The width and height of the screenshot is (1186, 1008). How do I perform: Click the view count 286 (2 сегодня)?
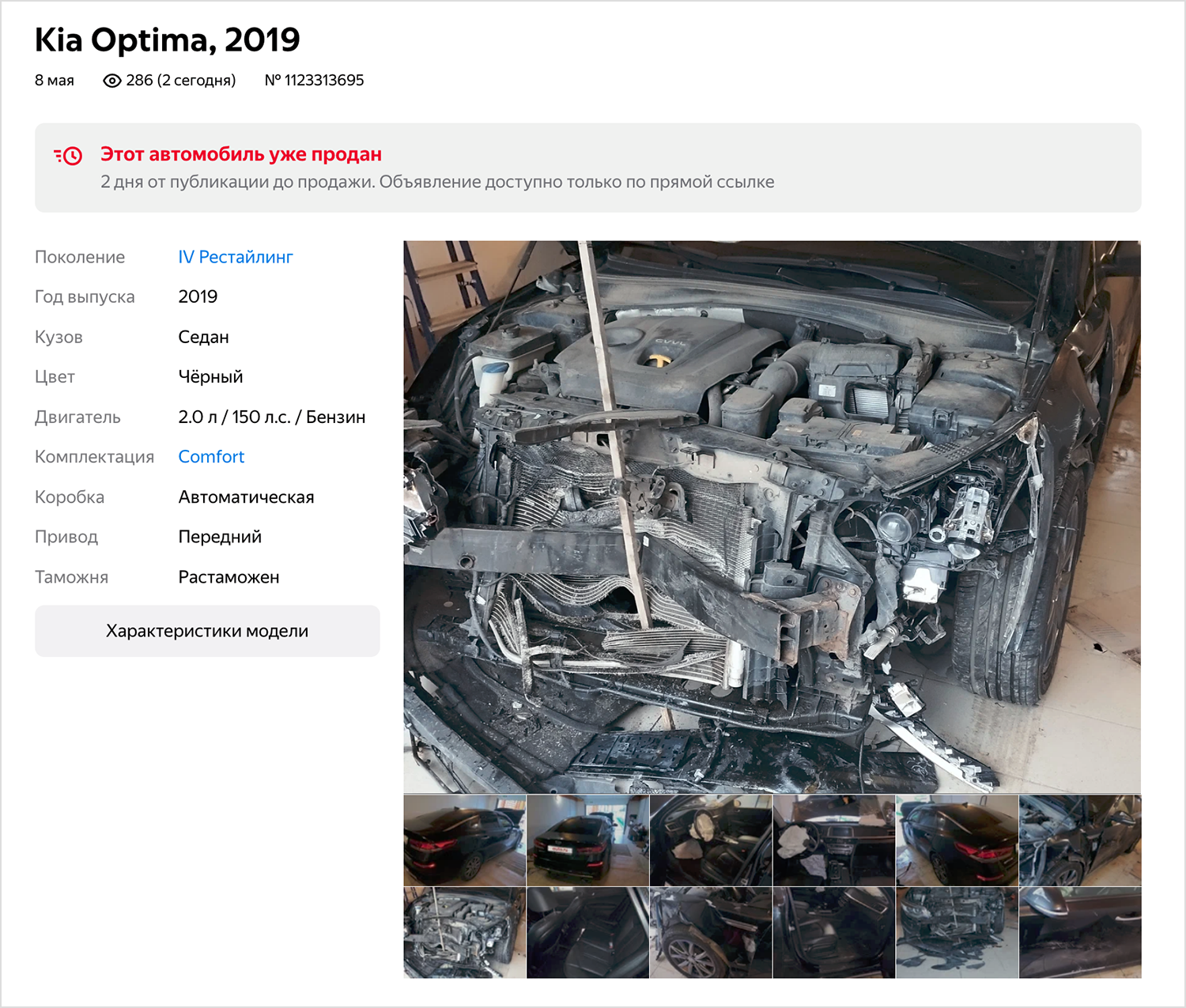click(x=181, y=81)
